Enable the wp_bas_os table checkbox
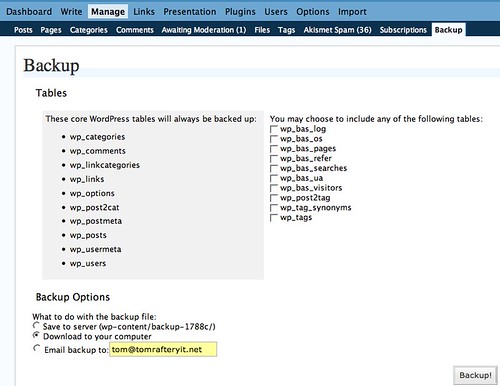500x386 pixels. [274, 139]
